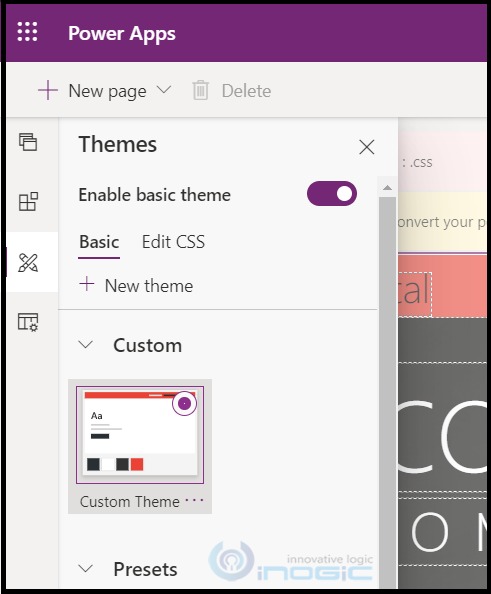Image resolution: width=491 pixels, height=594 pixels.
Task: Click the Themes panel scrollbar up arrow
Action: [x=387, y=188]
